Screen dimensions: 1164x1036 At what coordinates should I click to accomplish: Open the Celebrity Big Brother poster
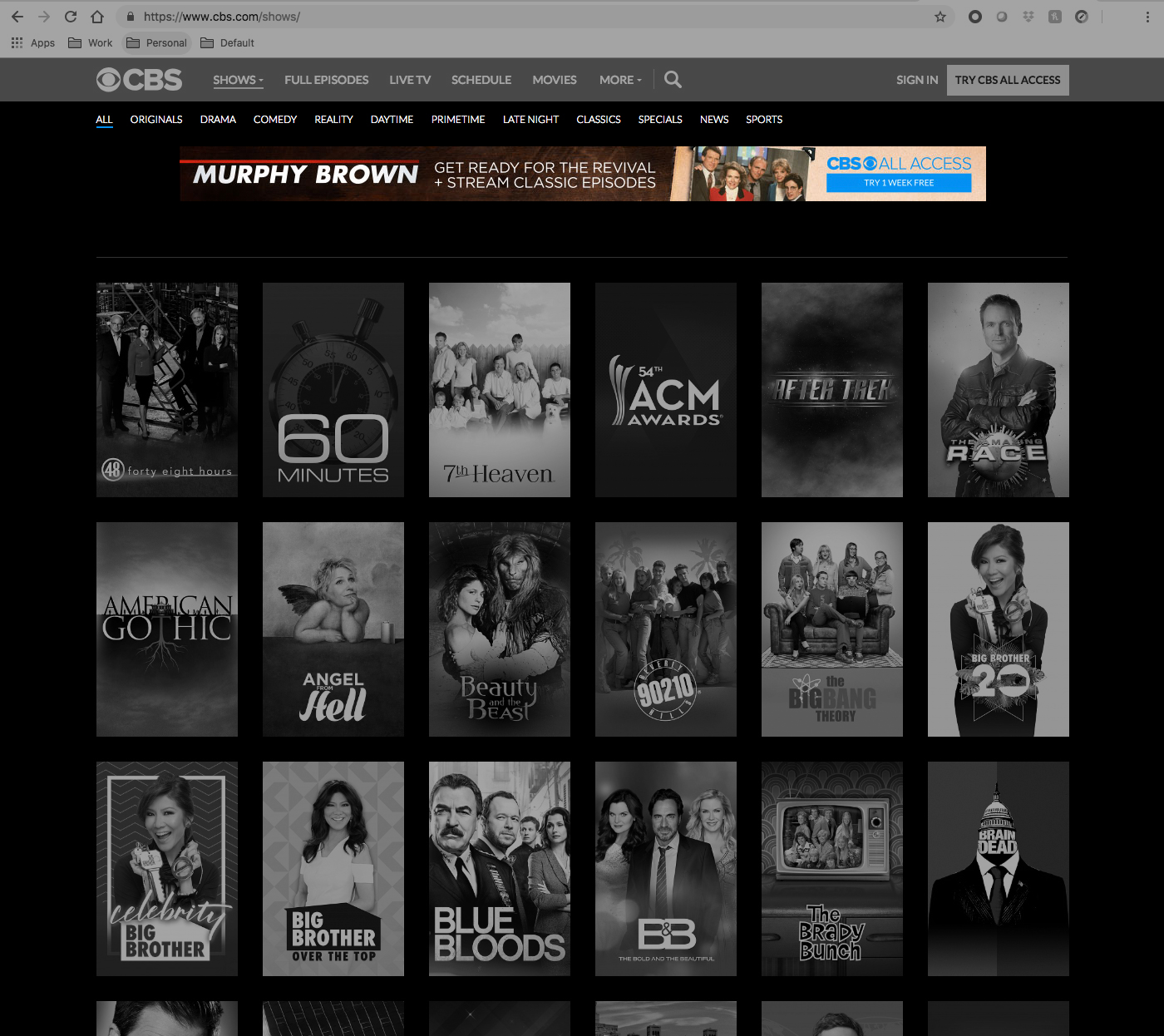point(167,869)
